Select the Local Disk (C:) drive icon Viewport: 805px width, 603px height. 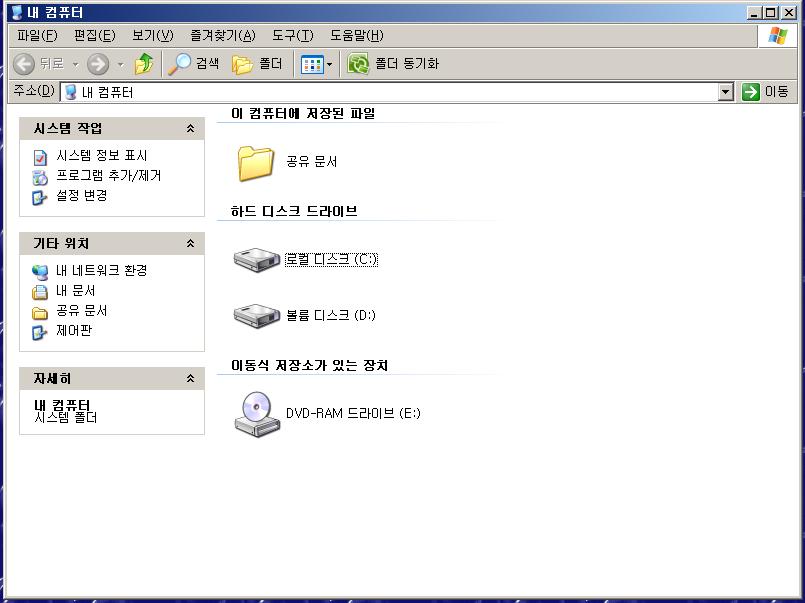257,259
